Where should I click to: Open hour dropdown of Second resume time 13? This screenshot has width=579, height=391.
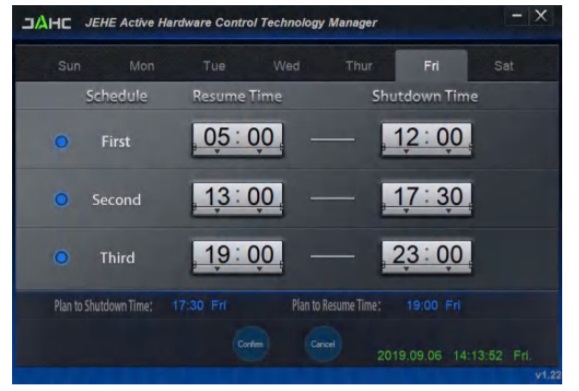(217, 210)
